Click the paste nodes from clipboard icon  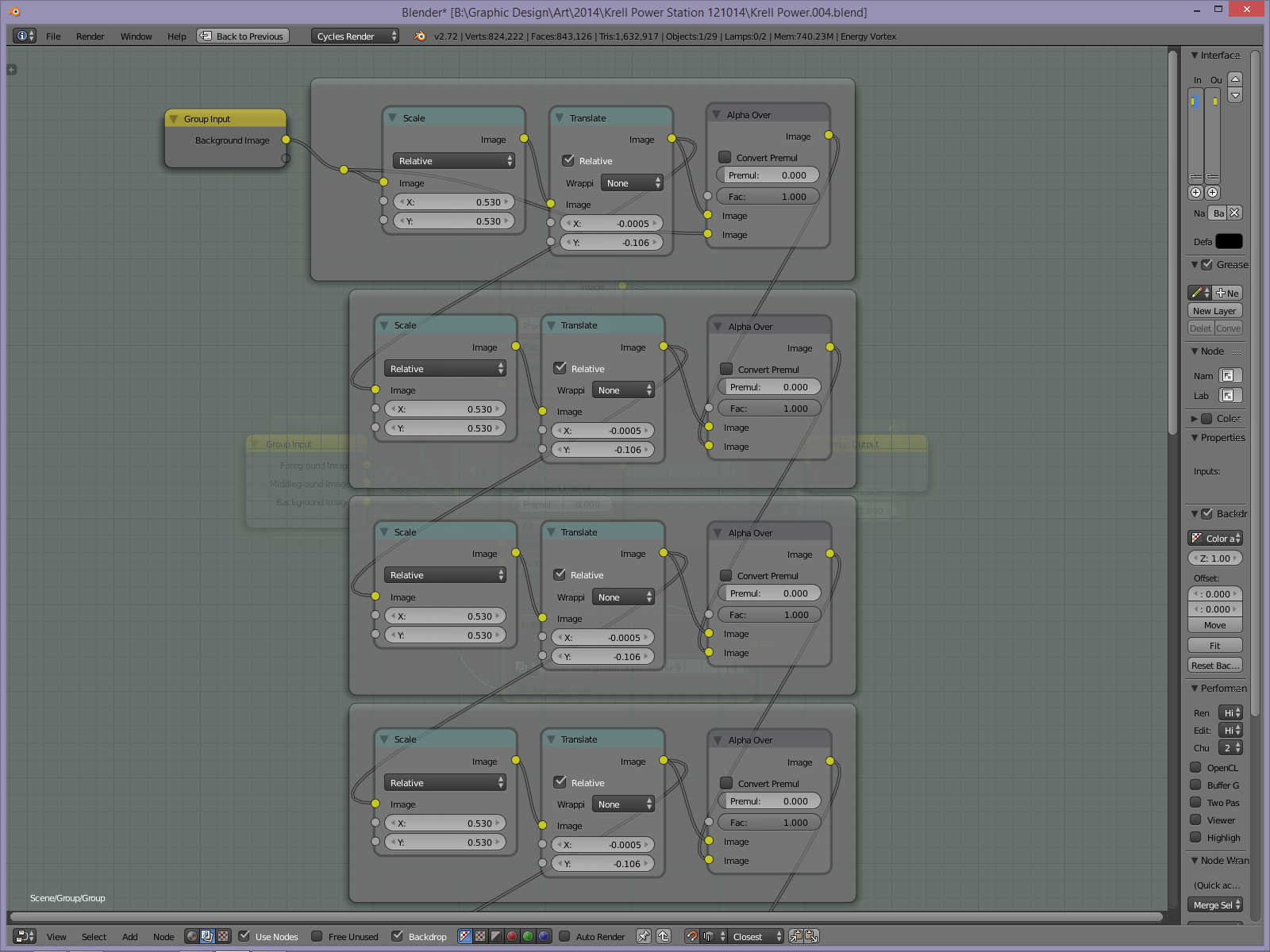(811, 936)
